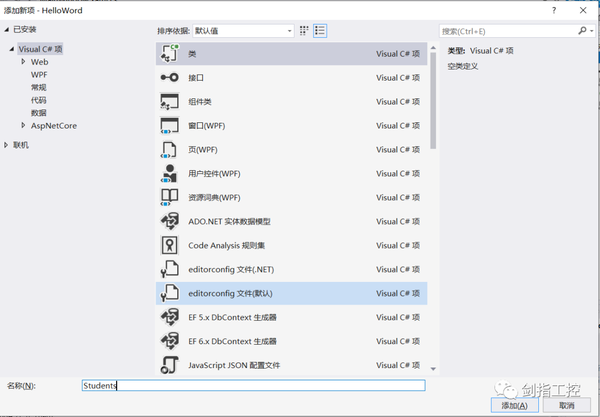Close the 添加新项 dialog
600x417 pixels.
[x=583, y=10]
